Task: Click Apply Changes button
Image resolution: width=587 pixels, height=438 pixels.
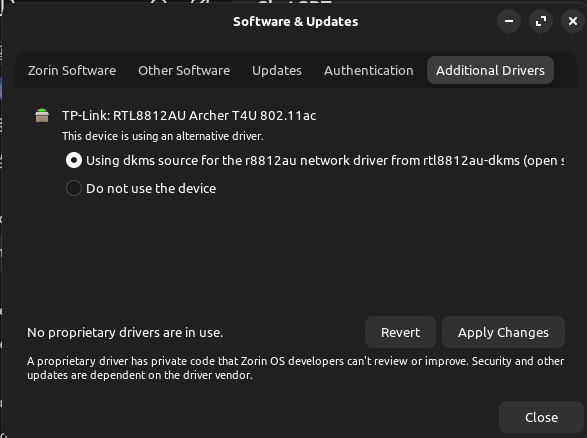Action: pyautogui.click(x=503, y=332)
